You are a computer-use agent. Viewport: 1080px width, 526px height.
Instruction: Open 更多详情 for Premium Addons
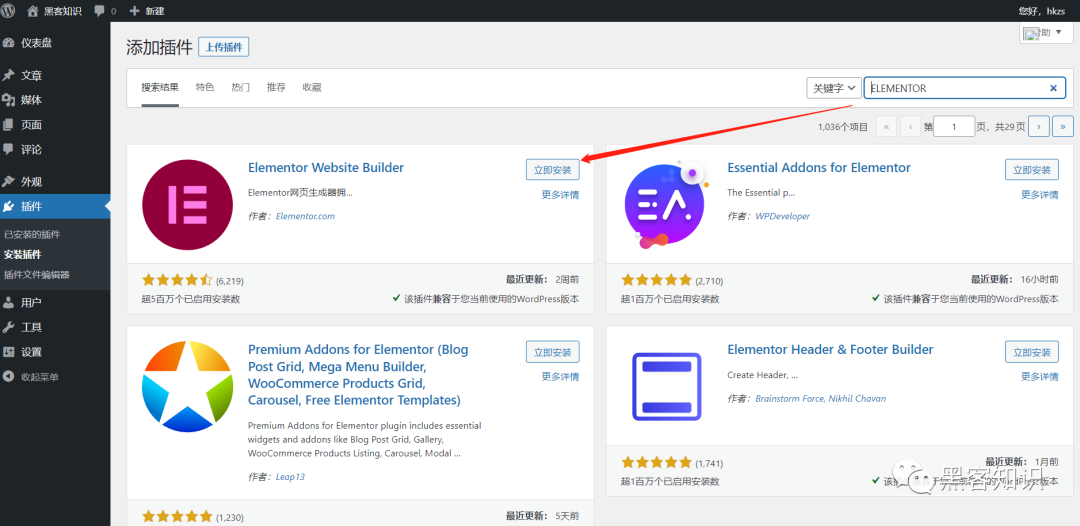coord(560,376)
